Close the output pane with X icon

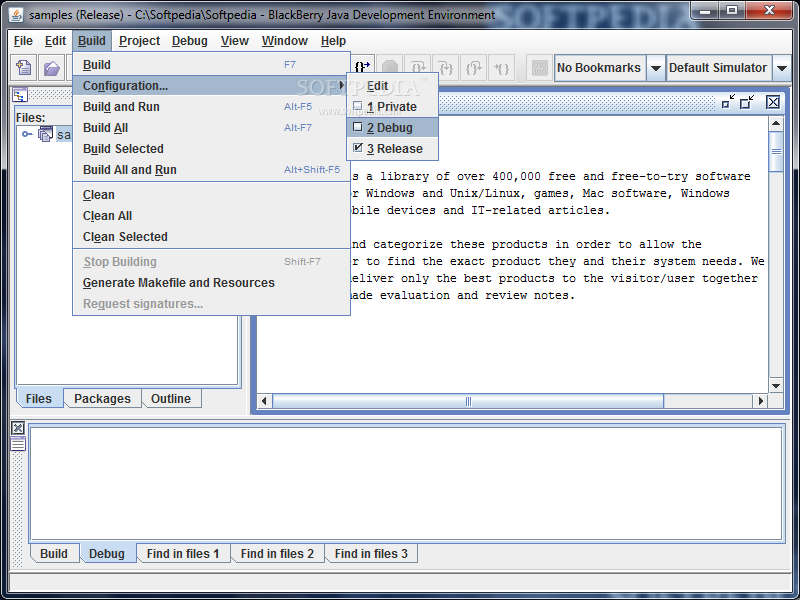click(18, 428)
